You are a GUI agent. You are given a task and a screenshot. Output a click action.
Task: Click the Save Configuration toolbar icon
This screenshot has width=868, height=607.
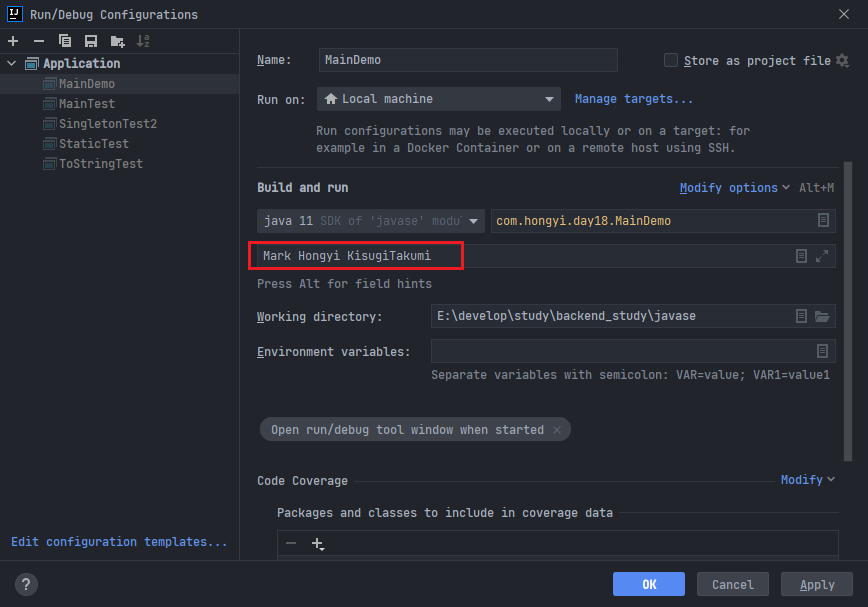coord(91,41)
